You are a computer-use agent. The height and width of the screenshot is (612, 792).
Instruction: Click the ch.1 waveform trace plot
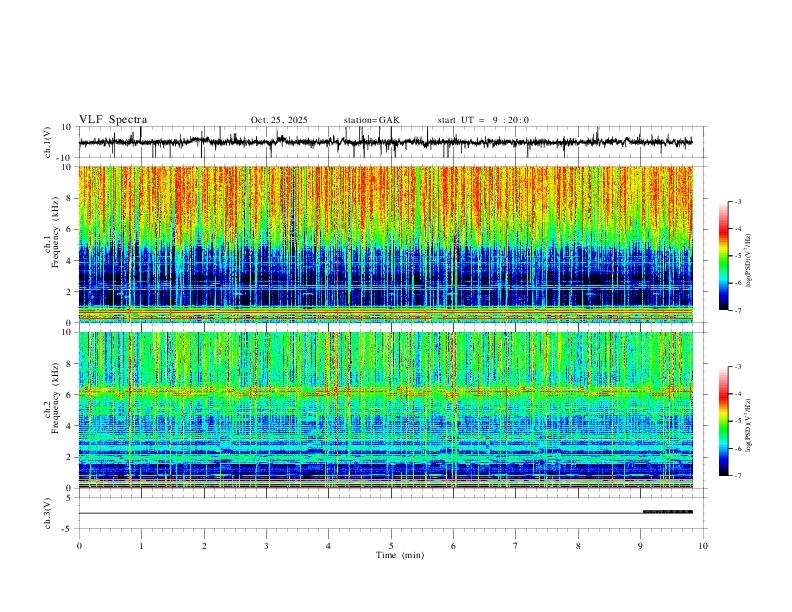tap(385, 142)
